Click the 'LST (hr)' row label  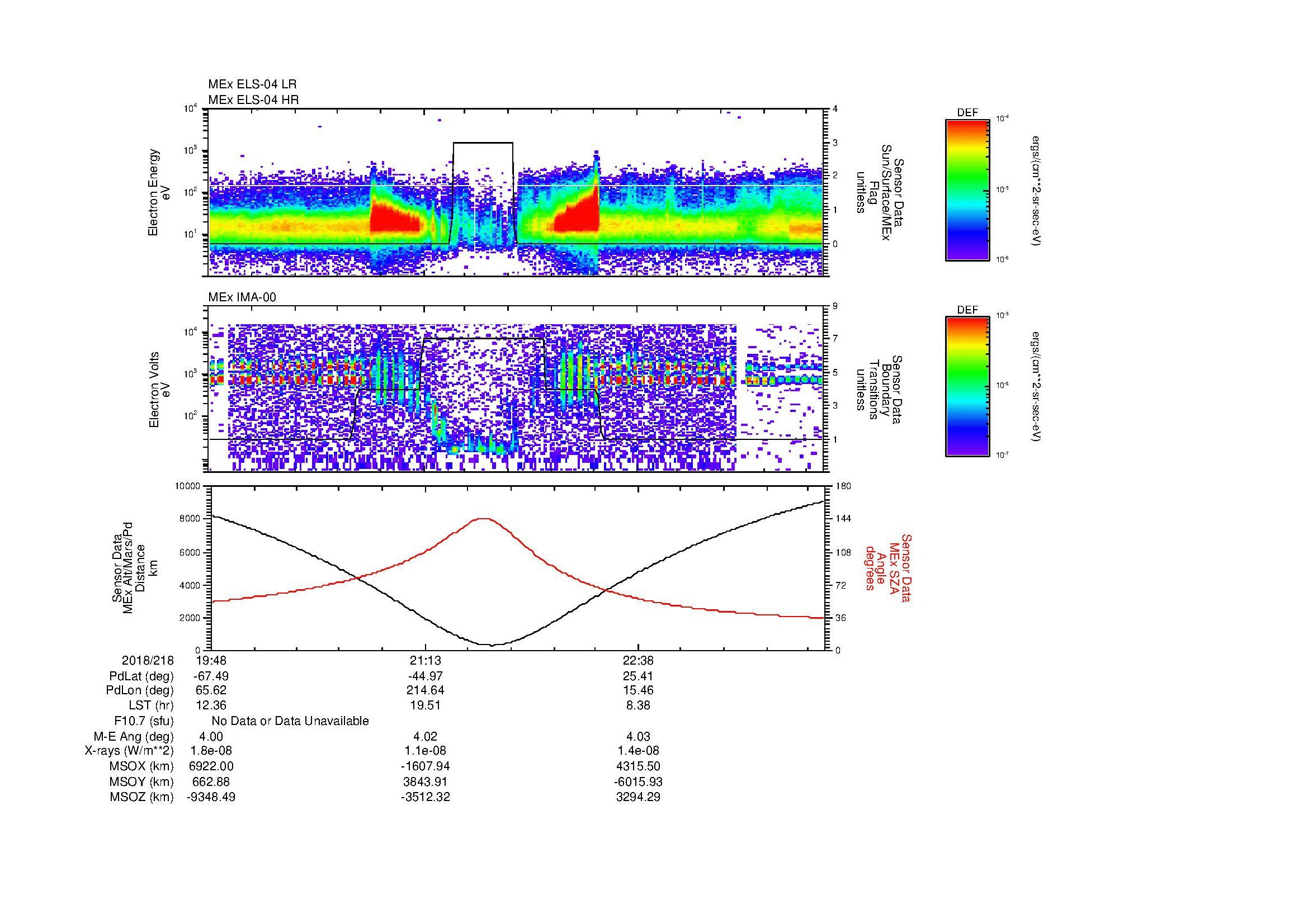tap(152, 705)
